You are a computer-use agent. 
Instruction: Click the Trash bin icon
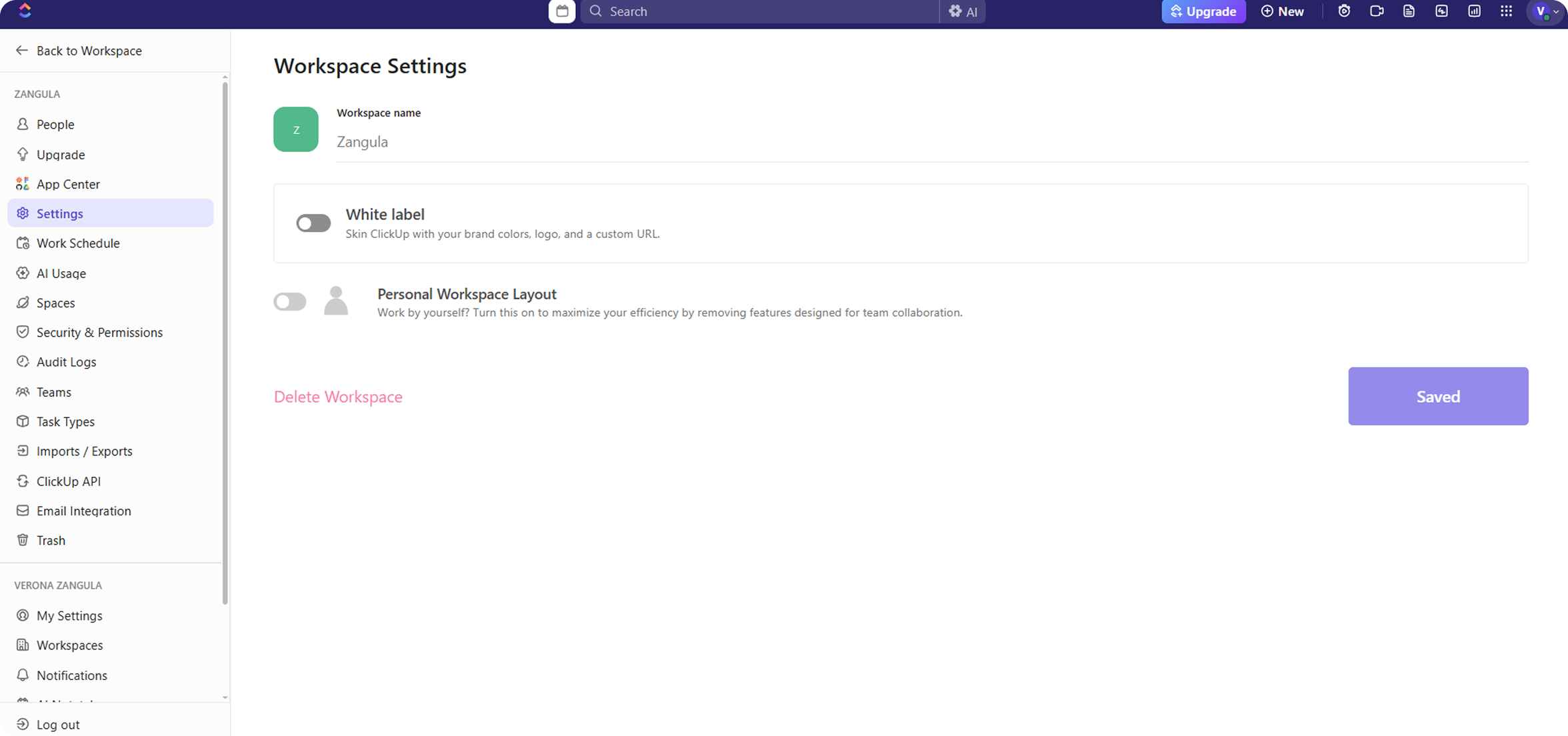23,540
